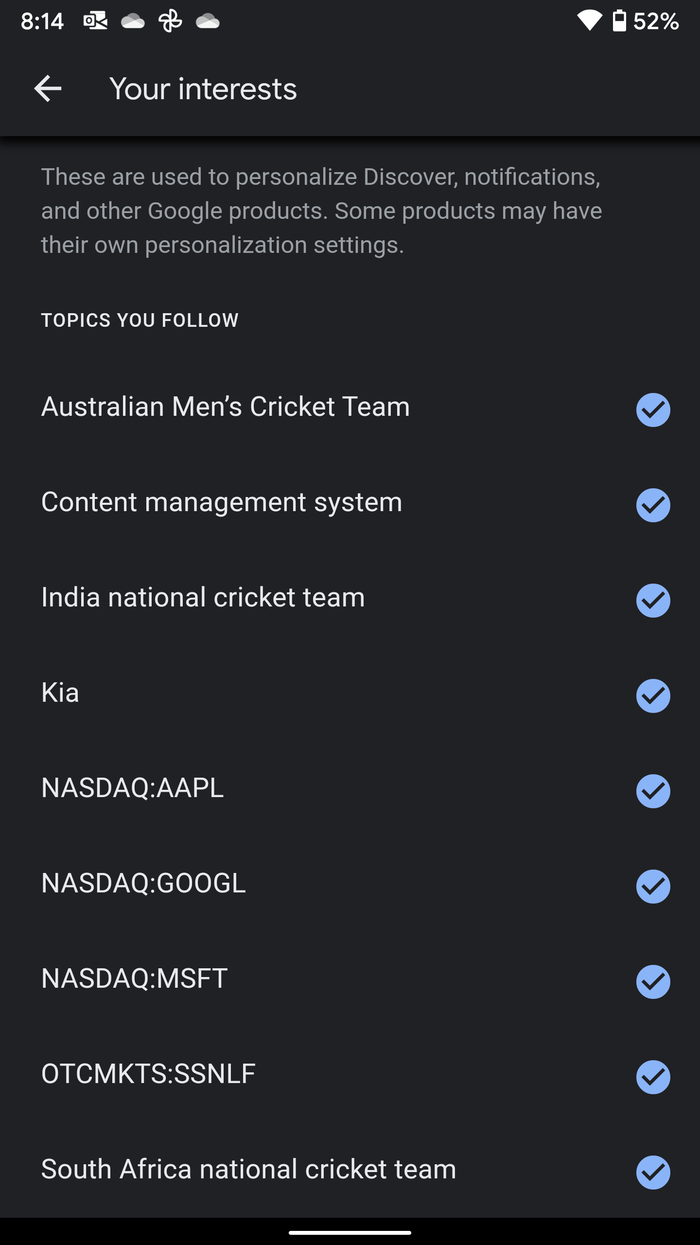Select the Content management system label
The image size is (700, 1245).
coord(221,502)
